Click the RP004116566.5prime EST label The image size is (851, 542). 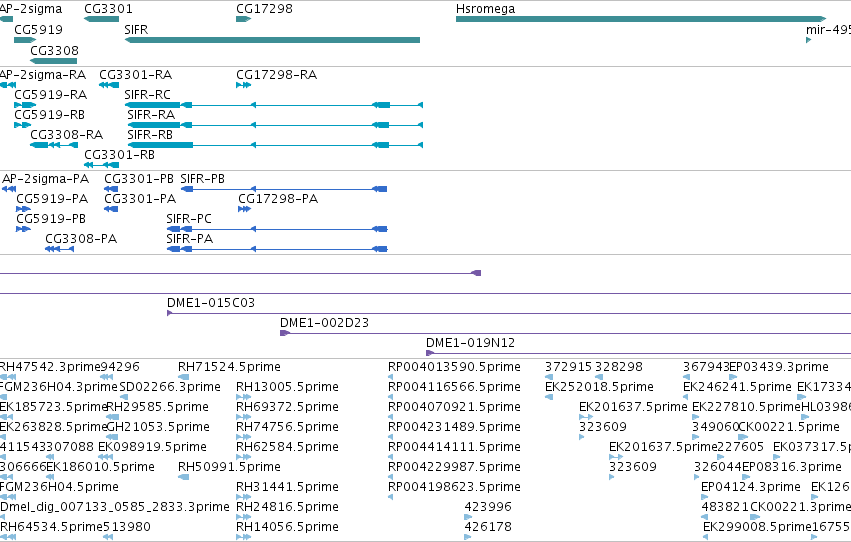click(454, 387)
